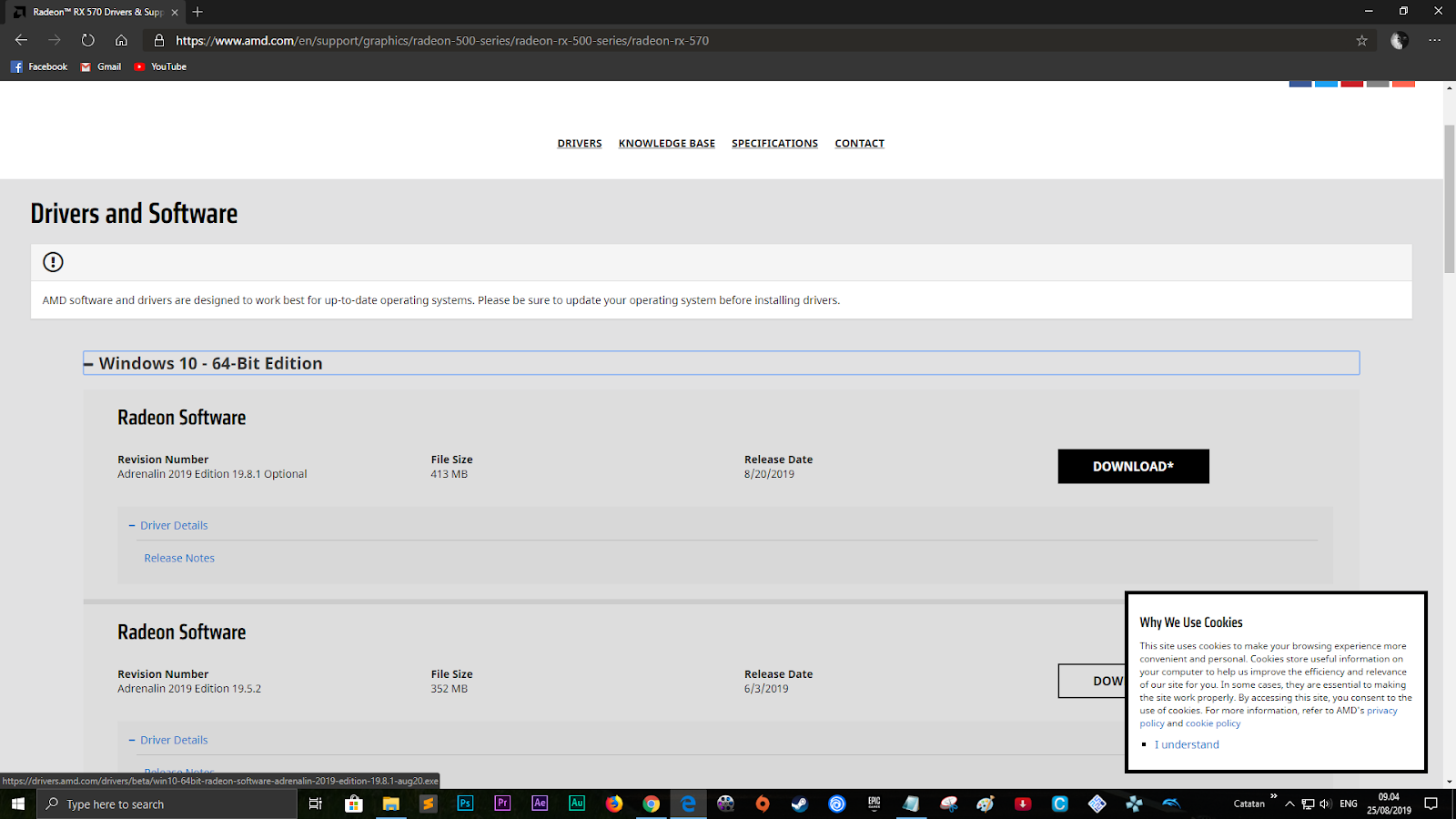Screen dimensions: 1456x819
Task: Open the Action Center notifications
Action: coord(1431,804)
